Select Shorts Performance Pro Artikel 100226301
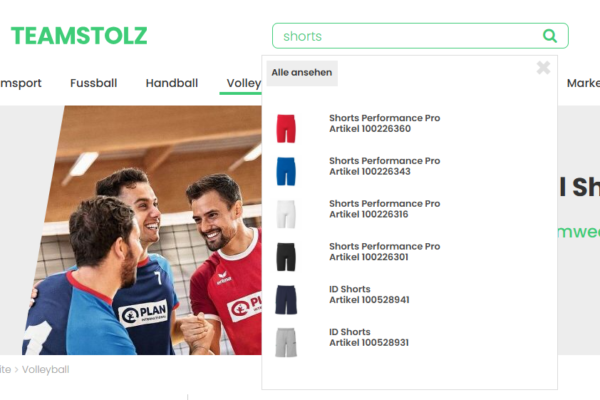 click(385, 252)
